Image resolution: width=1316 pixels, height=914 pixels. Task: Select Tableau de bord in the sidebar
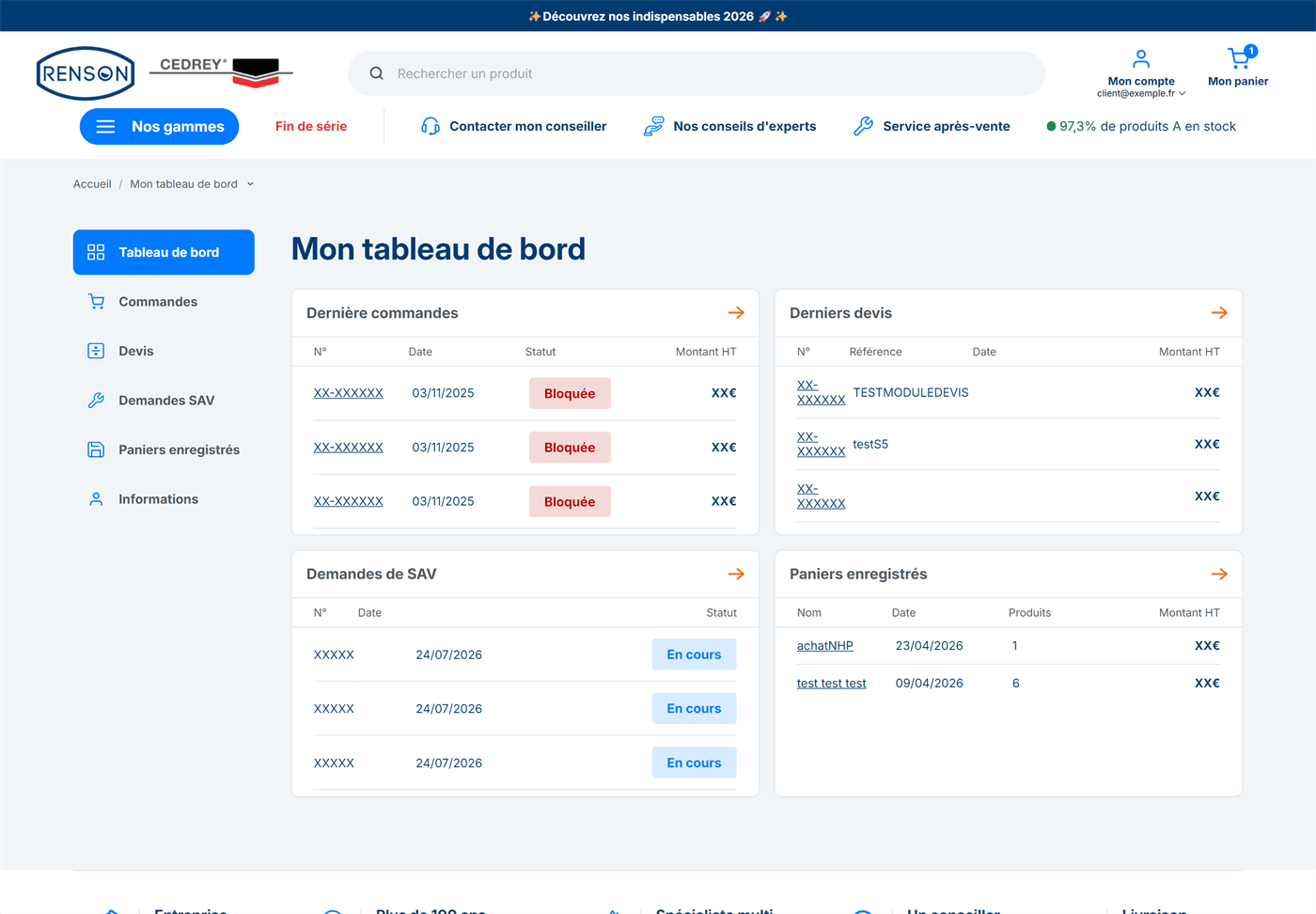click(x=164, y=252)
